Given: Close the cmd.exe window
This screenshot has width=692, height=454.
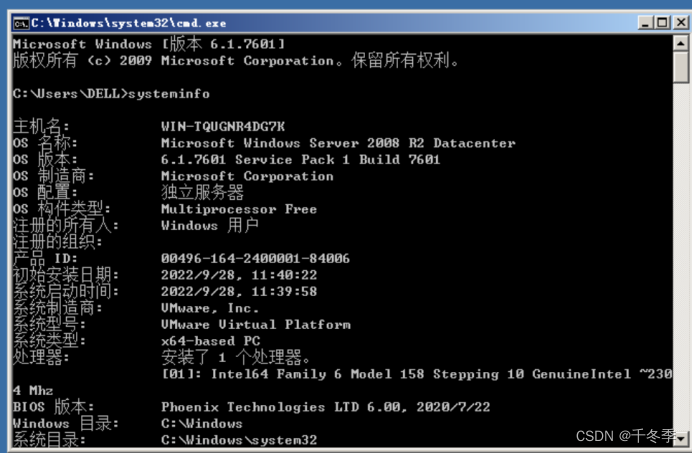Looking at the screenshot, I should [x=681, y=23].
